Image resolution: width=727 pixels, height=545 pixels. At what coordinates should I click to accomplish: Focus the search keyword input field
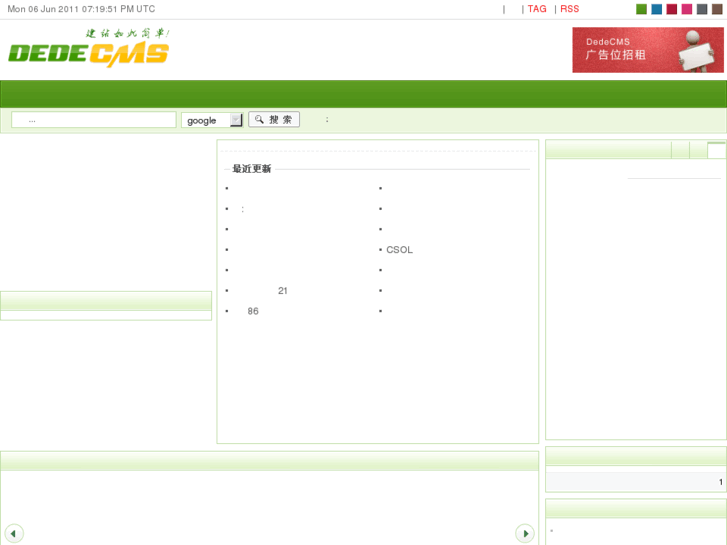click(x=94, y=120)
